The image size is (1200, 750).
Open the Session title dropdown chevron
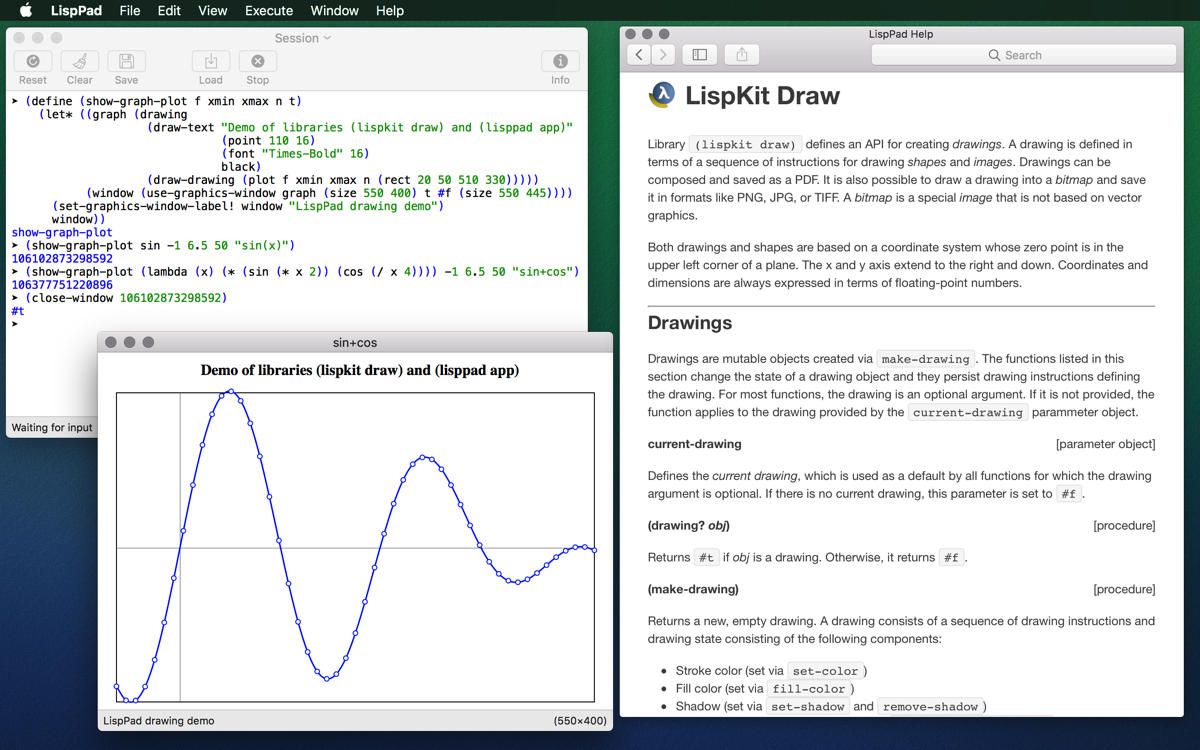click(327, 38)
